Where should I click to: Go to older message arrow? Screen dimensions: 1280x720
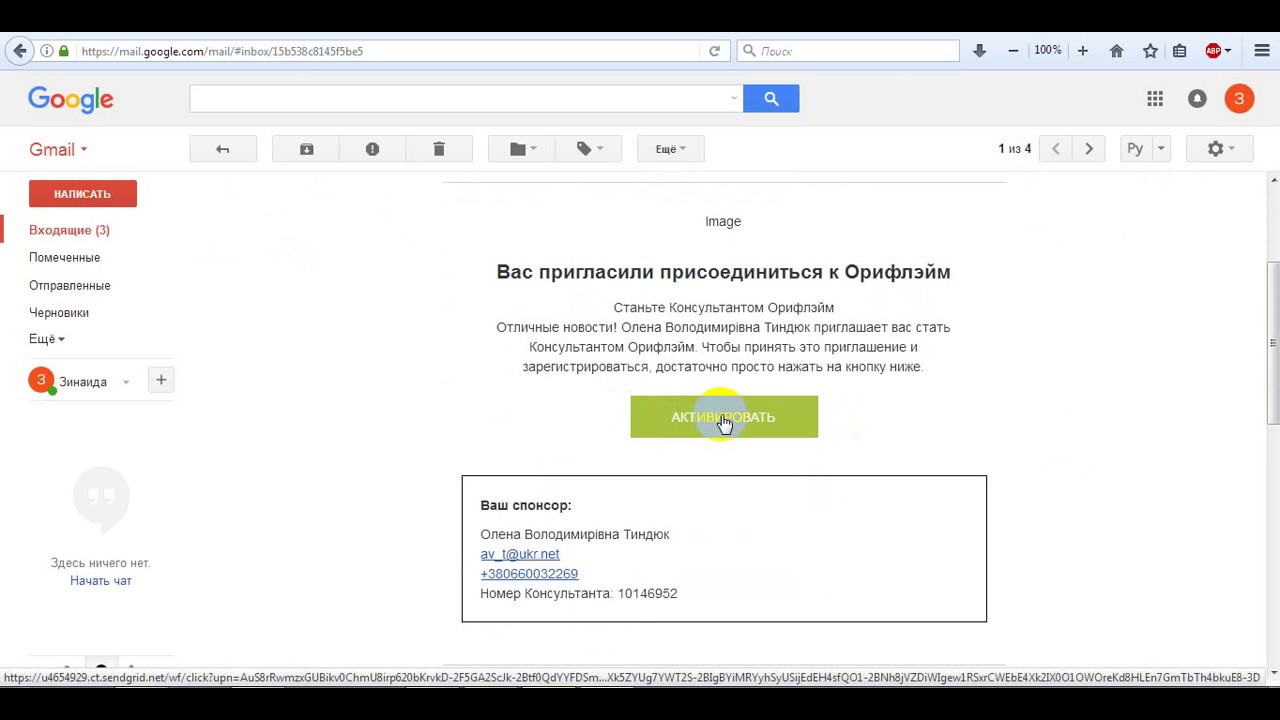(x=1089, y=149)
